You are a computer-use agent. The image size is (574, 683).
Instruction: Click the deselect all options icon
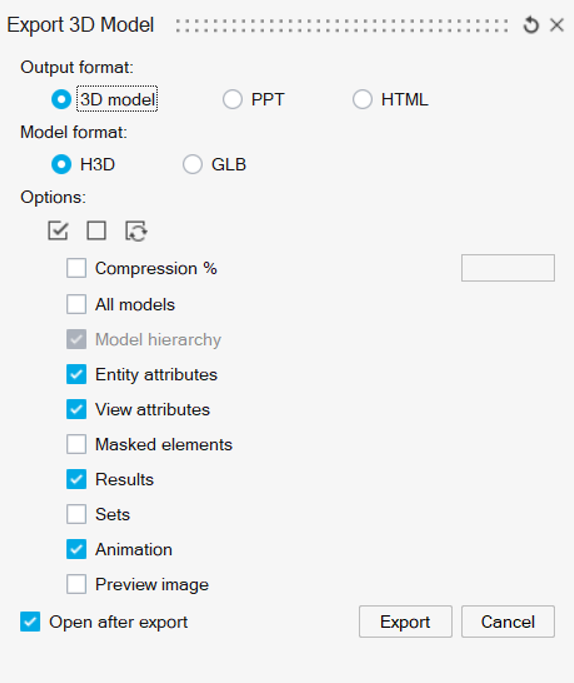click(96, 230)
